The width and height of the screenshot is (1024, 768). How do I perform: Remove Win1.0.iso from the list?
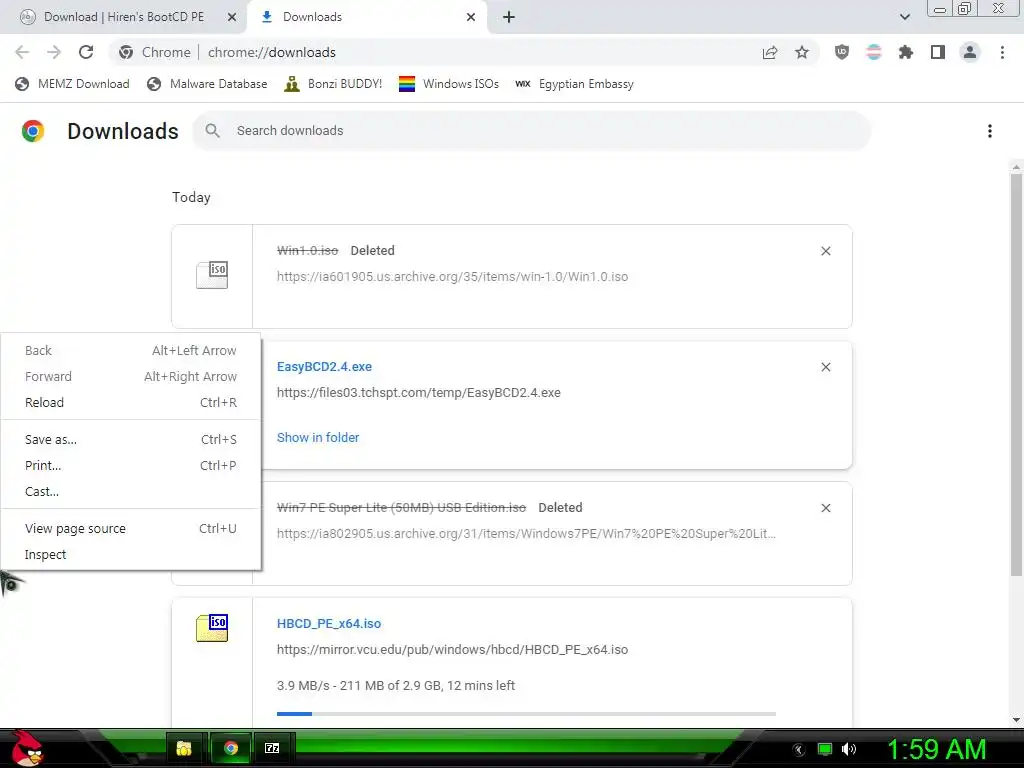826,251
